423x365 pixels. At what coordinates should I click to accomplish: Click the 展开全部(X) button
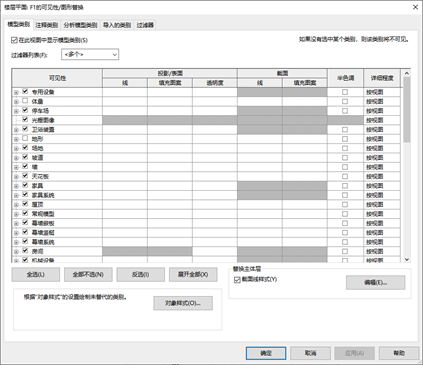coord(193,275)
